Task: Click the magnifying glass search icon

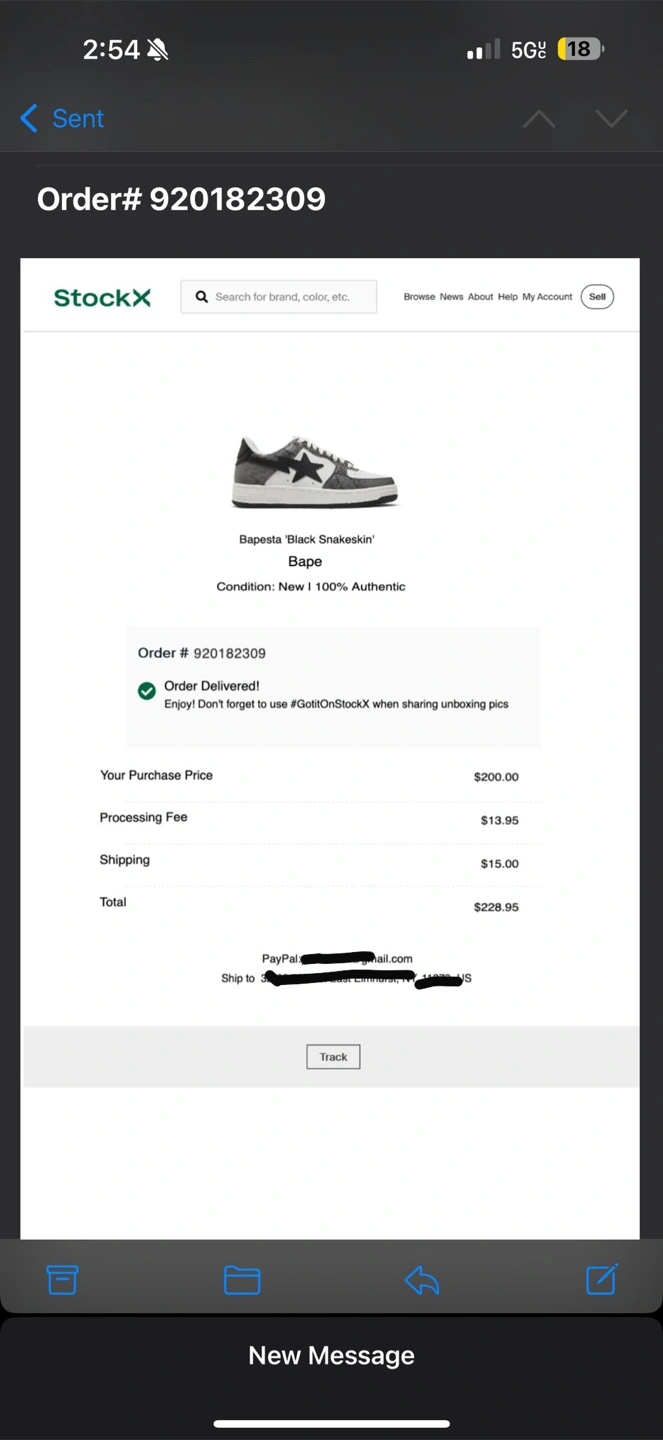Action: (x=202, y=297)
